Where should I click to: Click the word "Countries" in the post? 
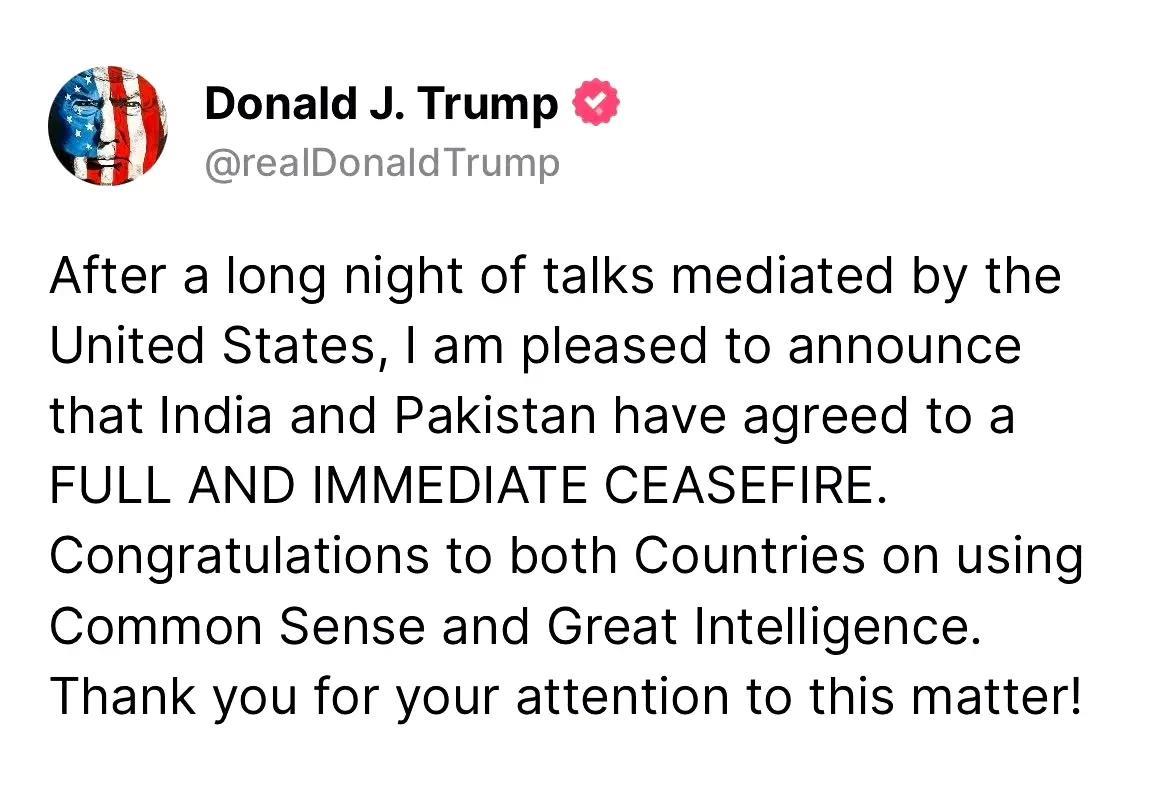pos(750,556)
